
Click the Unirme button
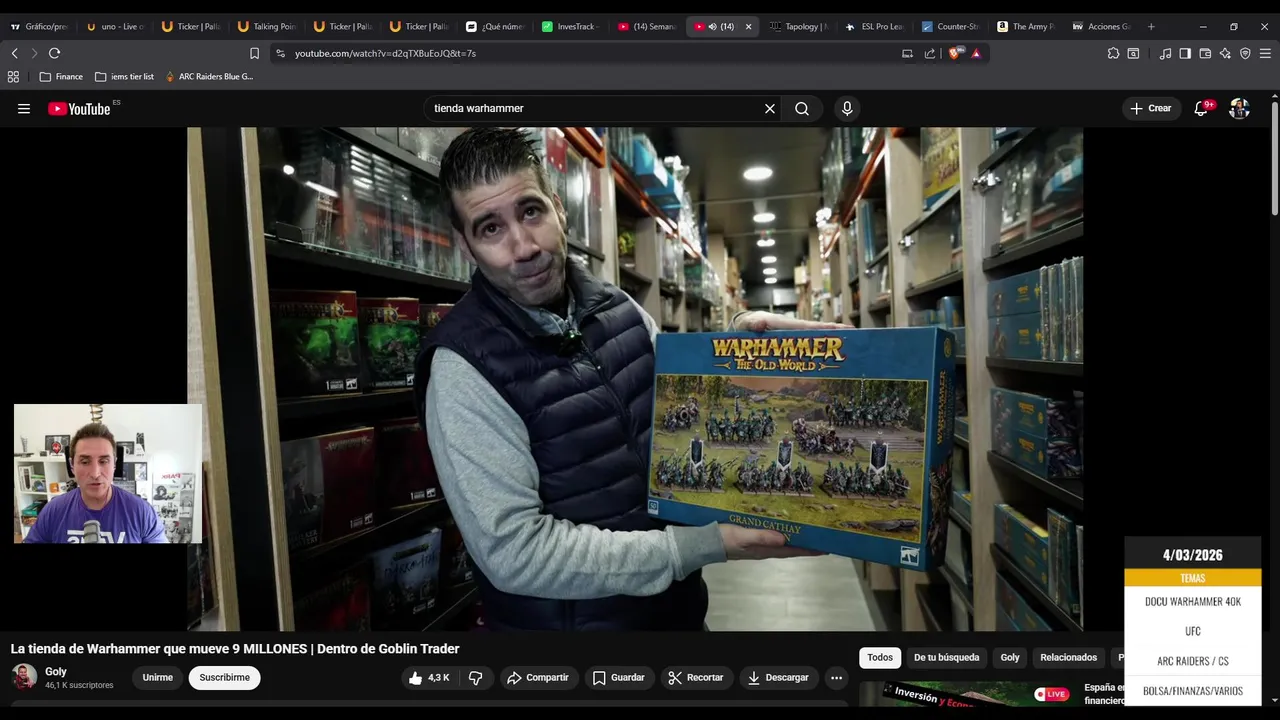[x=157, y=678]
